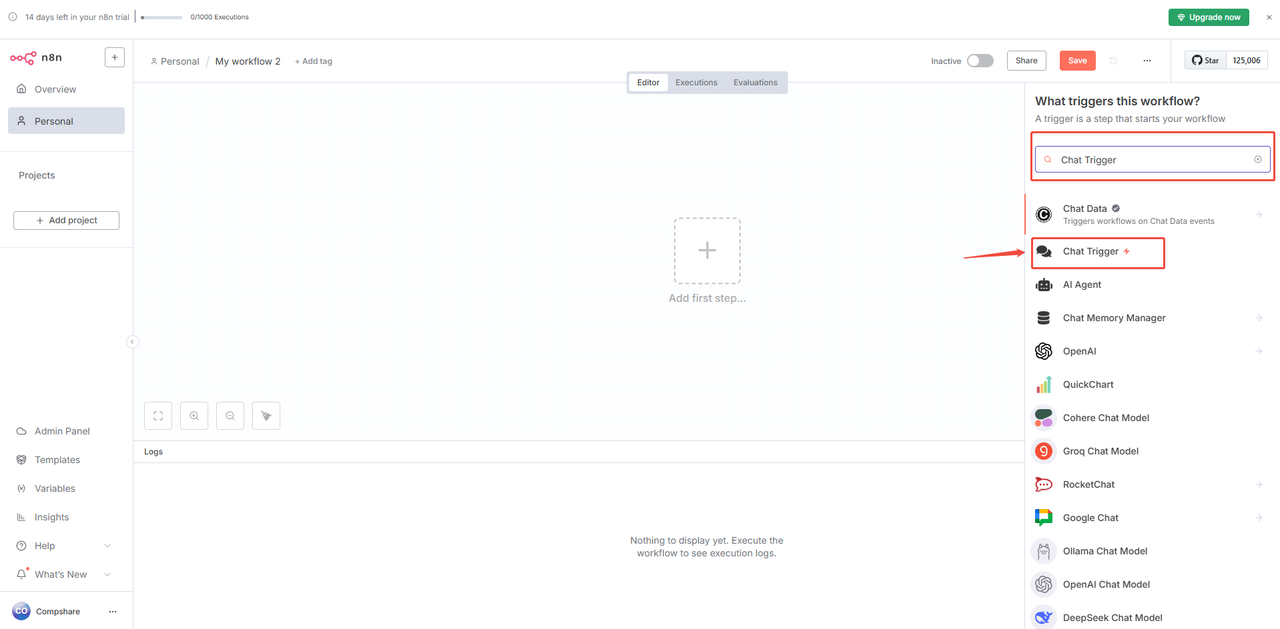The width and height of the screenshot is (1280, 629).
Task: Dismiss the trial banner with the X
Action: pyautogui.click(x=1269, y=17)
